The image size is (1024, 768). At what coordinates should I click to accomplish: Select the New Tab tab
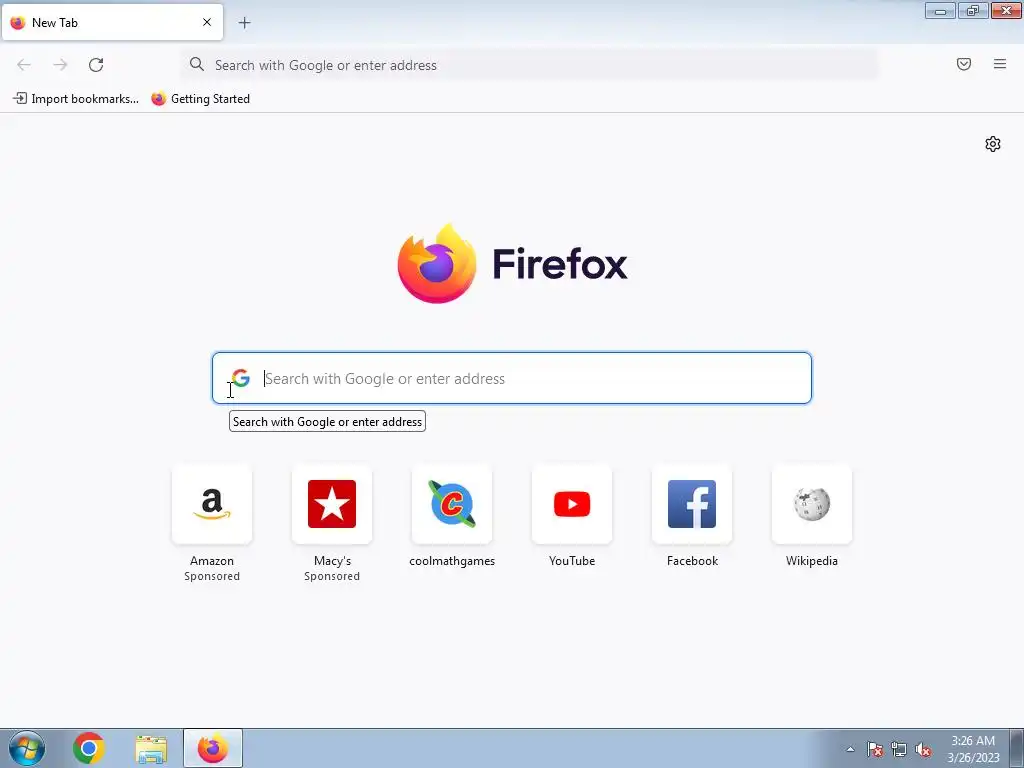[x=112, y=22]
